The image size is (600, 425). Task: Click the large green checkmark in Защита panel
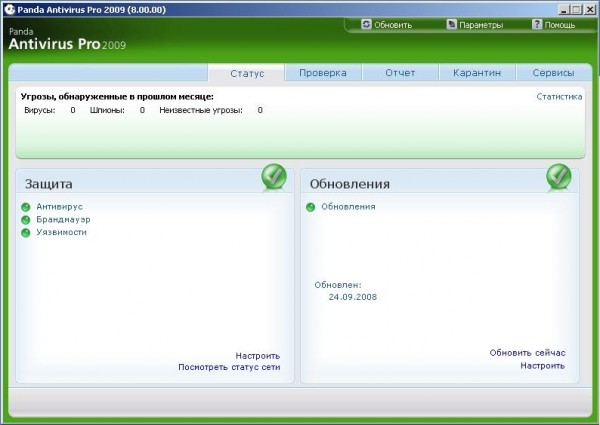click(274, 177)
